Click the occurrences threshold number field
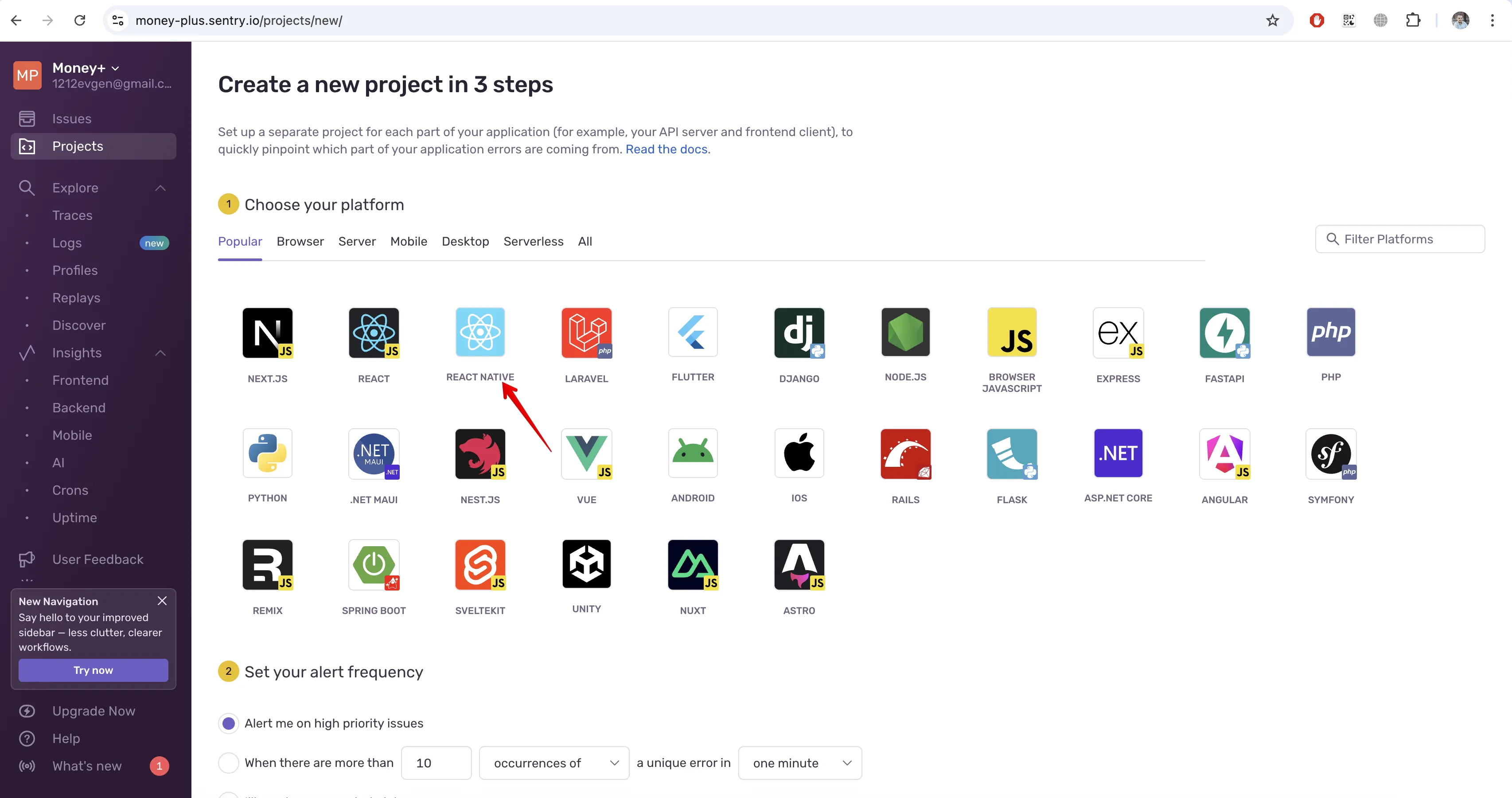This screenshot has width=1512, height=798. tap(436, 763)
